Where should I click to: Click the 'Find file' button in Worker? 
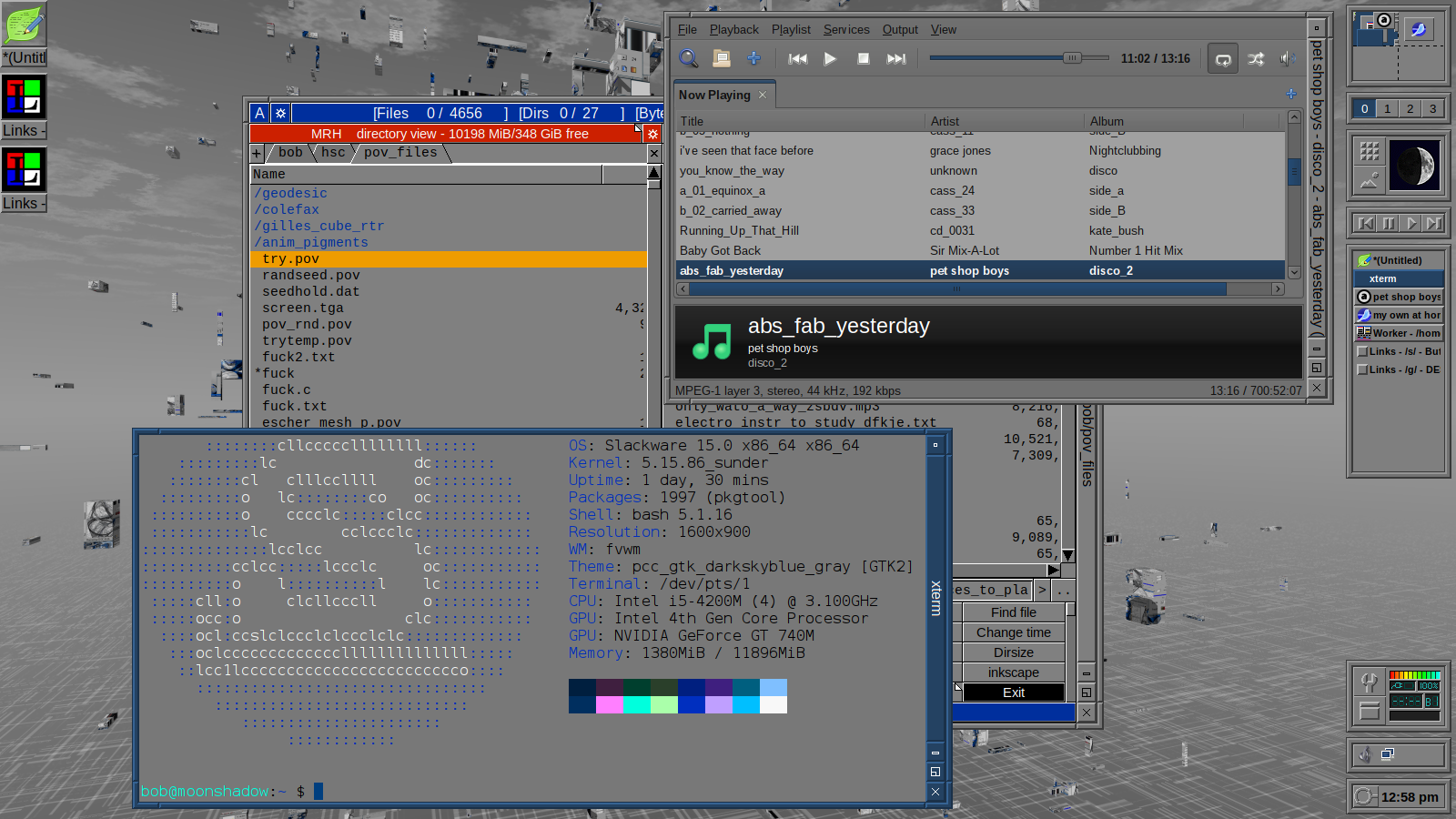(x=1014, y=612)
